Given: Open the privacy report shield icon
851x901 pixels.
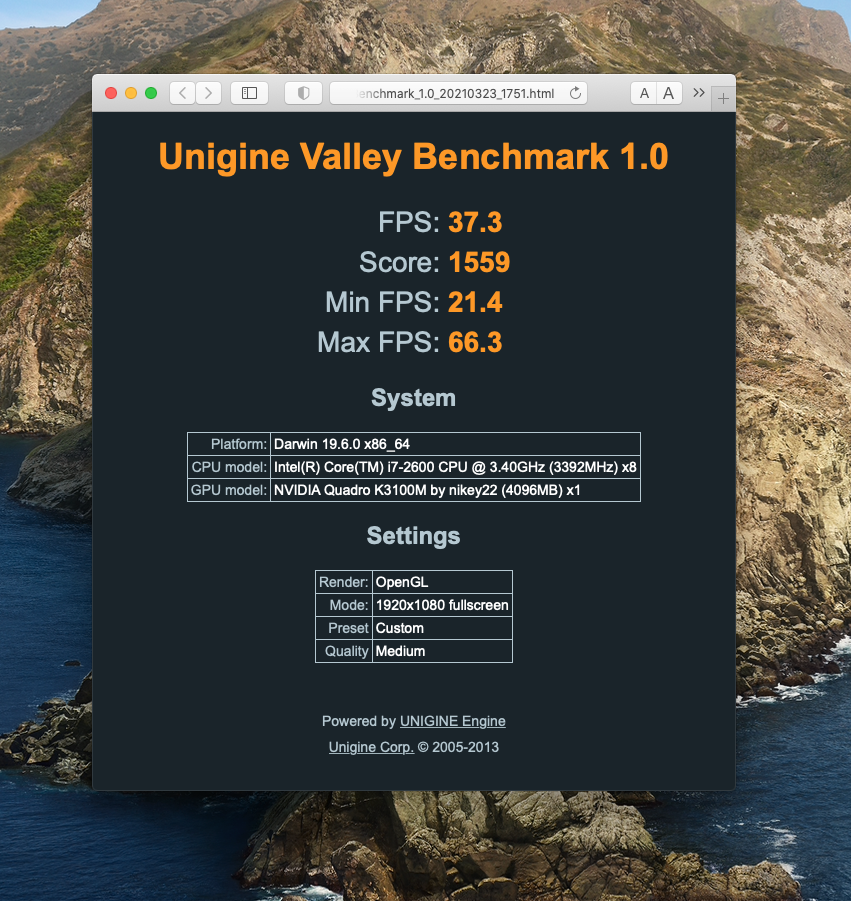Looking at the screenshot, I should [303, 93].
